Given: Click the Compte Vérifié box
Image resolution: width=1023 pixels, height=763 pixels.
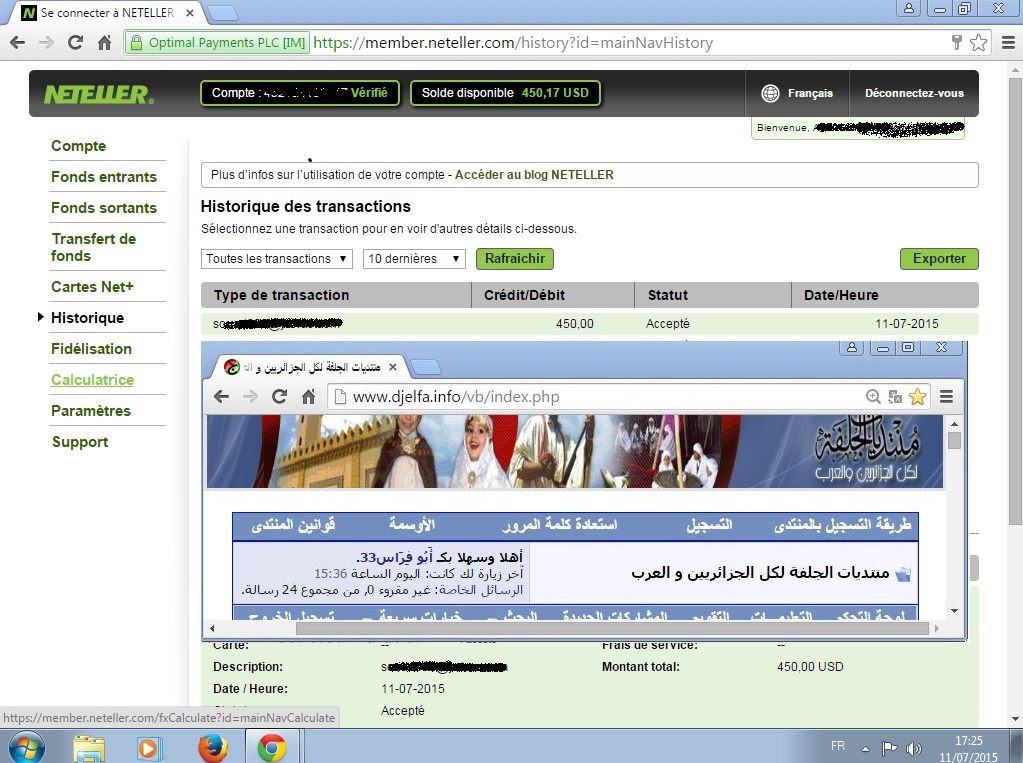Looking at the screenshot, I should (x=299, y=93).
